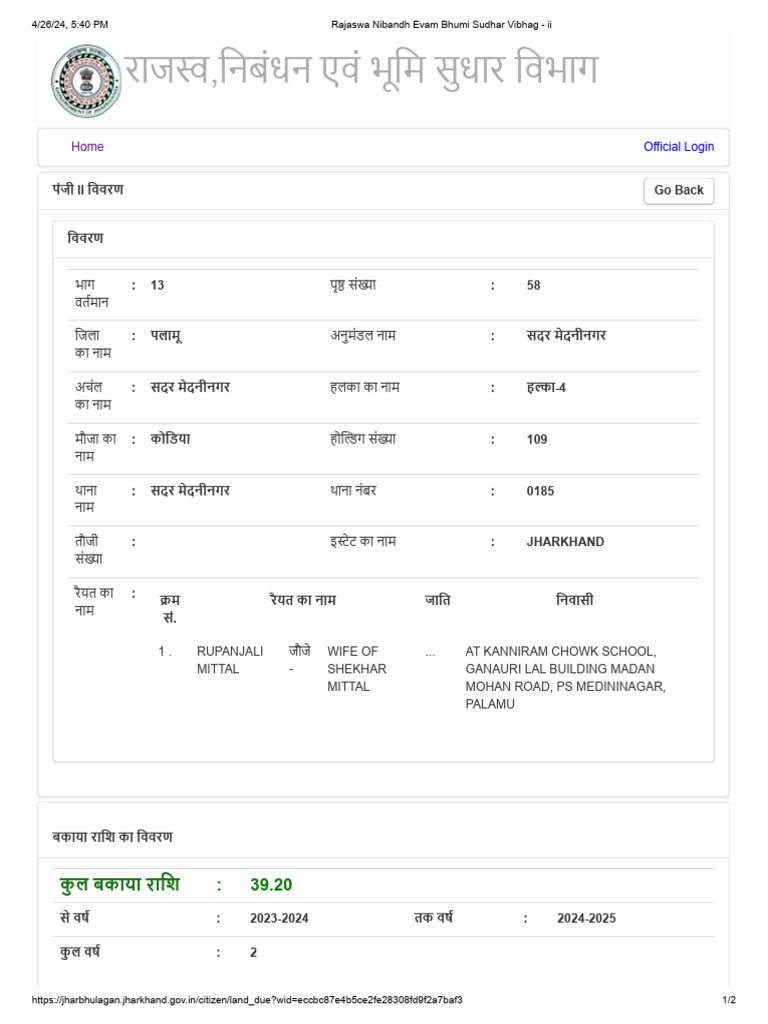Click the Jharkhand government emblem logo
Viewport: 768px width, 1024px height.
point(85,82)
